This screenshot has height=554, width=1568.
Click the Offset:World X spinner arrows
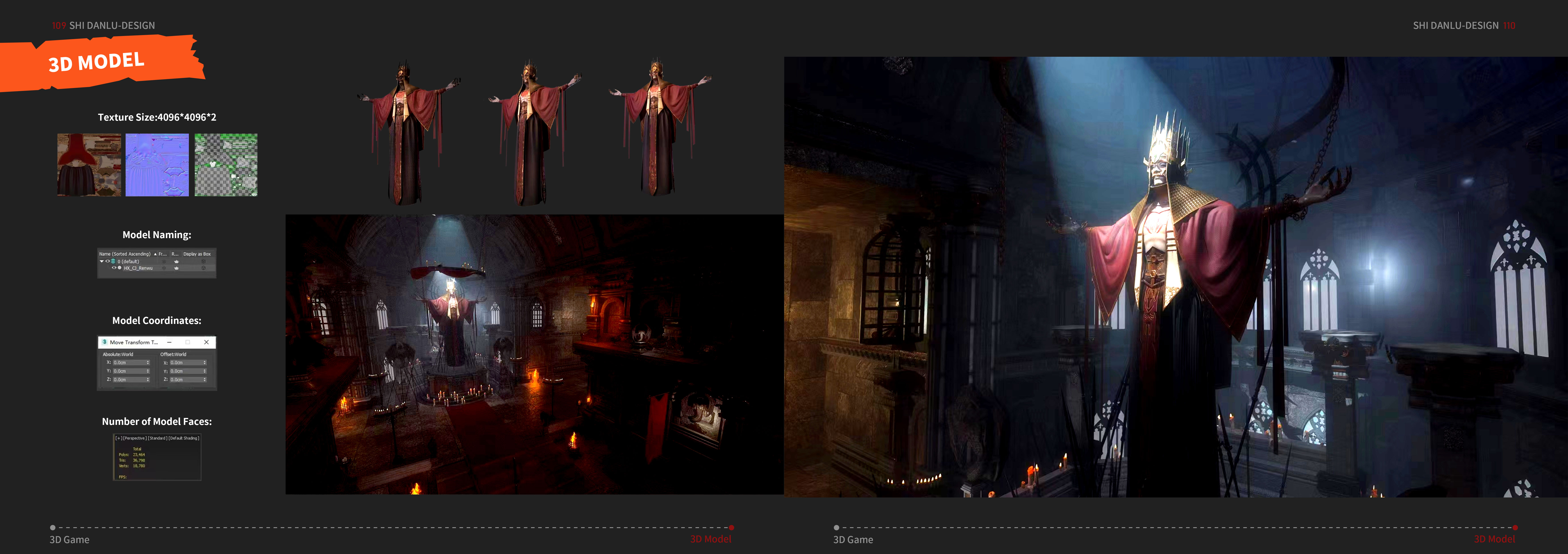(204, 362)
